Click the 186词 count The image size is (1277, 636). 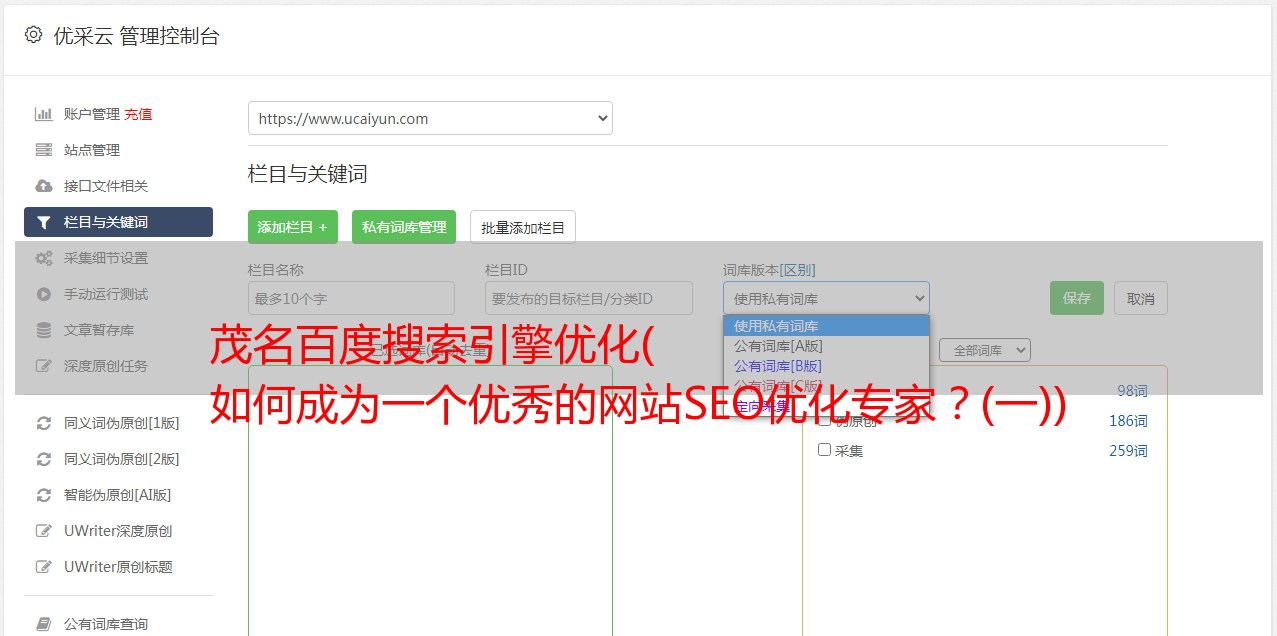(1128, 421)
